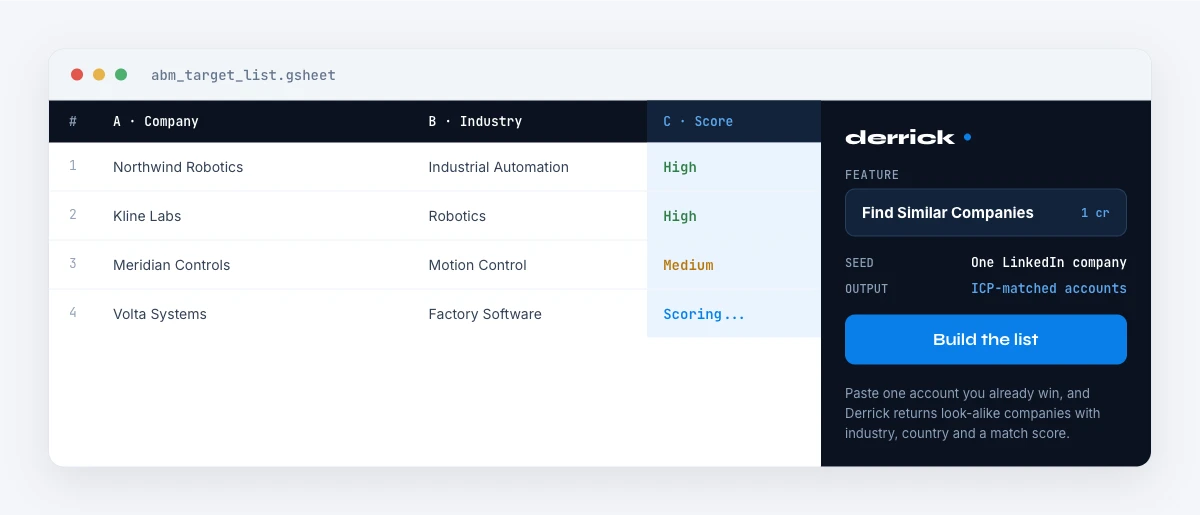Click the Medium score for Meridian Controls
The image size is (1200, 515).
688,265
